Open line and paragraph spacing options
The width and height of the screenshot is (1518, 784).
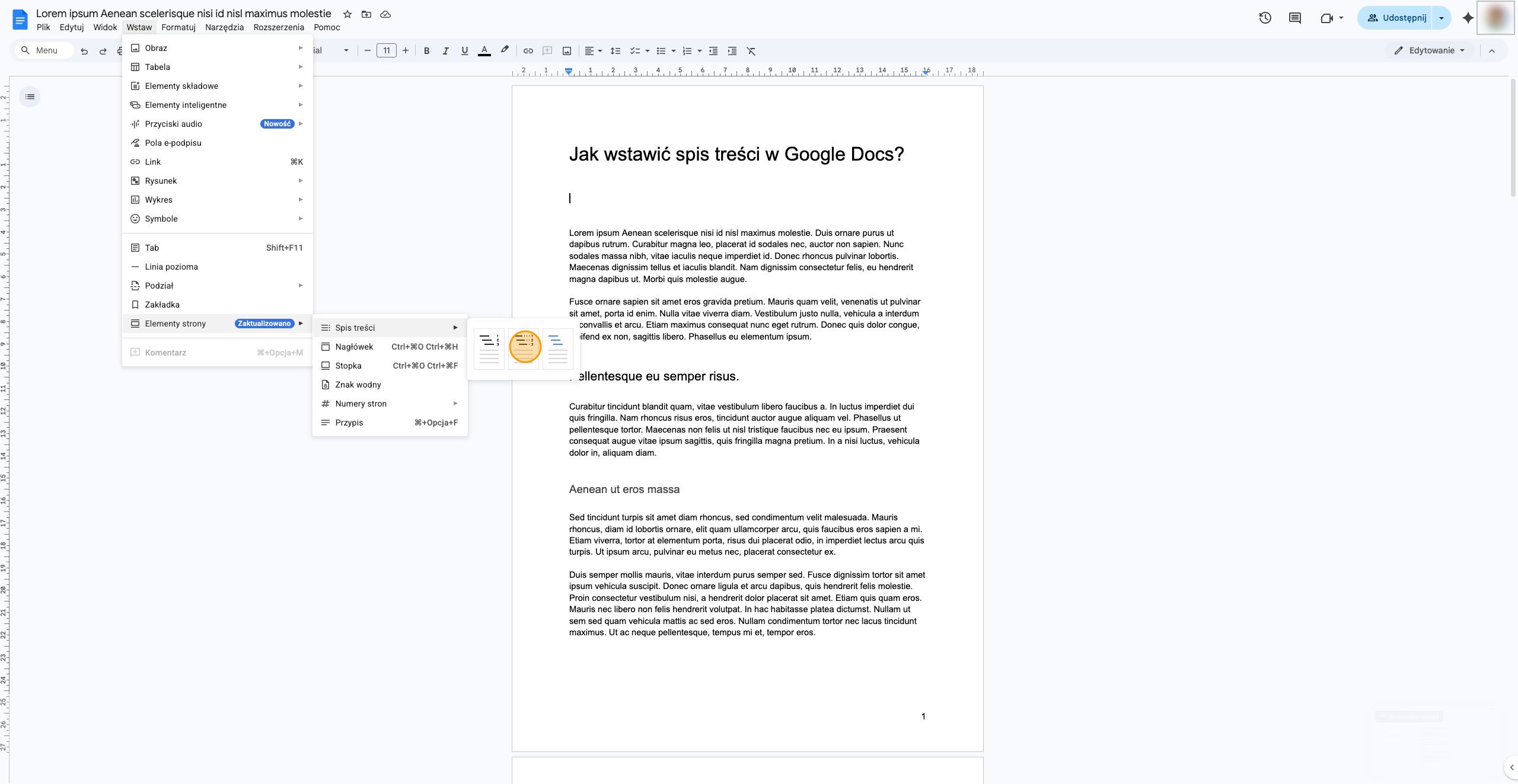[x=616, y=51]
